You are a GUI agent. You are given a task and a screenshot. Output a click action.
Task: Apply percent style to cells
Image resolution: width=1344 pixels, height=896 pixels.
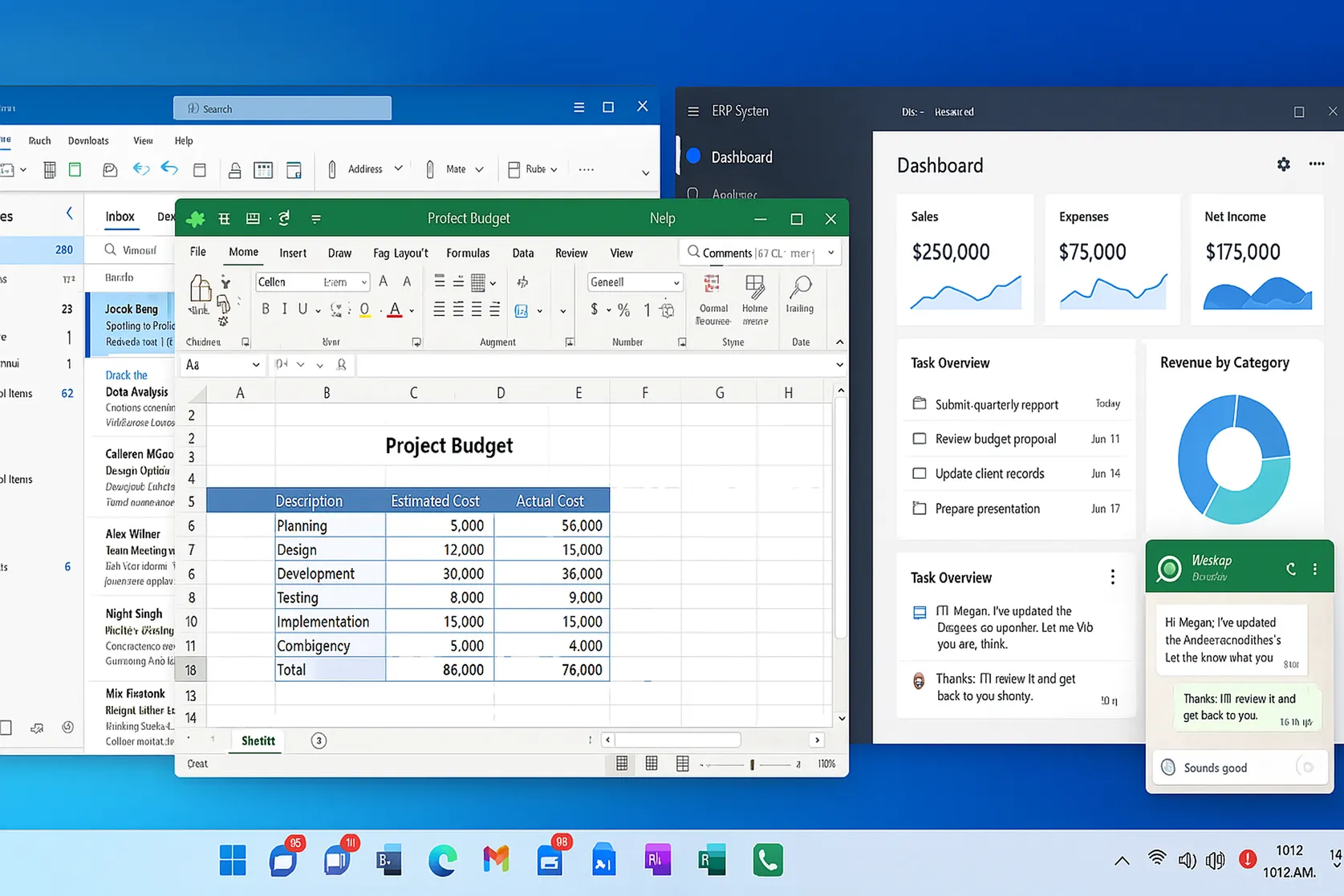pos(623,310)
